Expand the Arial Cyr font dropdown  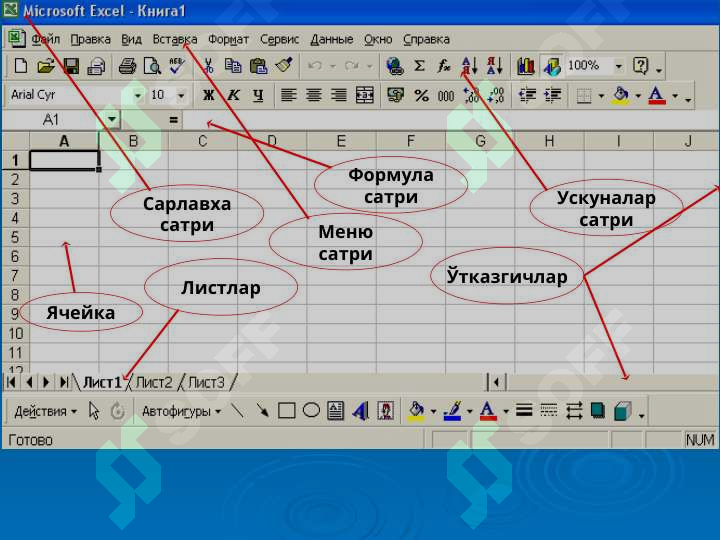(x=137, y=96)
